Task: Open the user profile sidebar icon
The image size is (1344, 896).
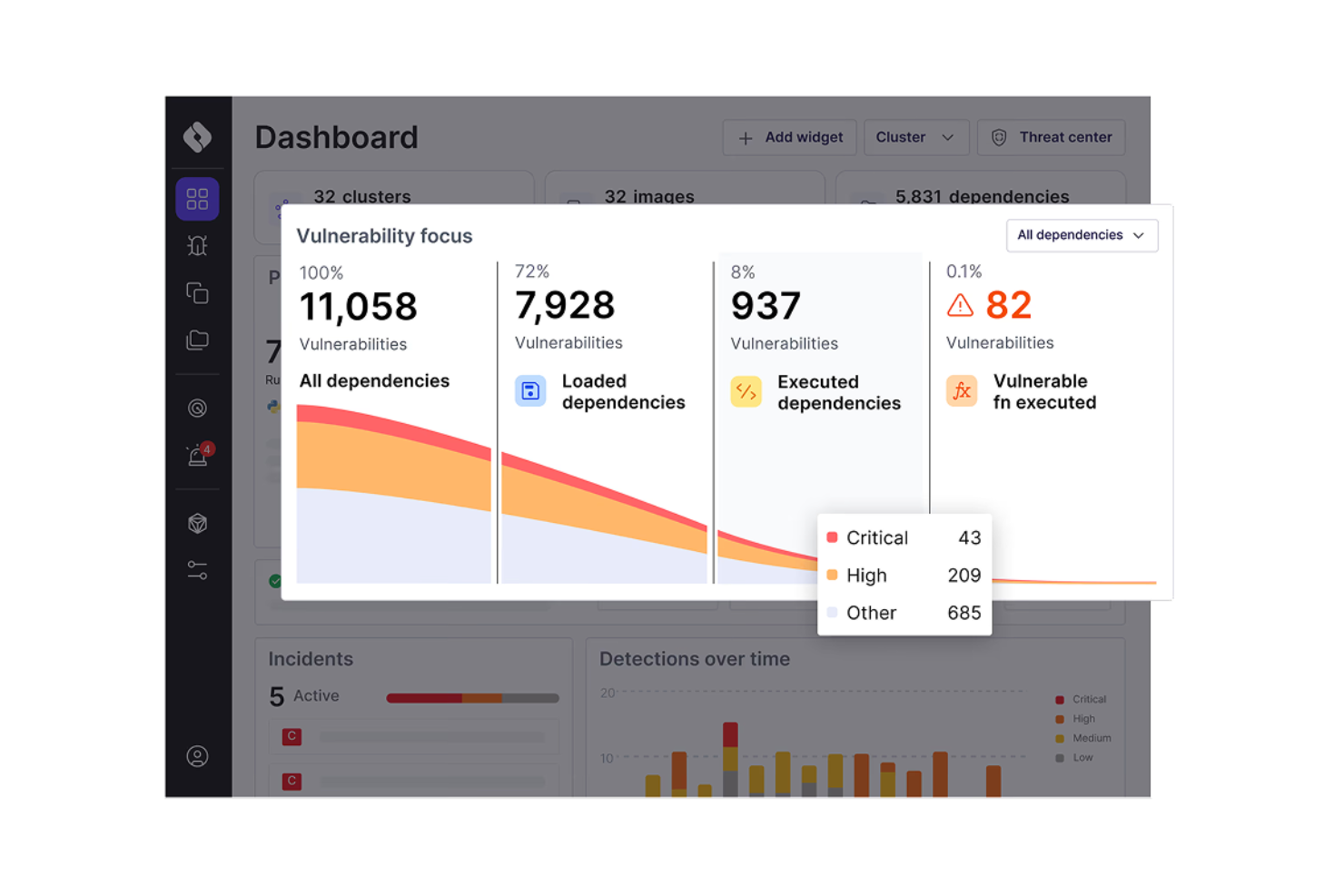Action: tap(197, 756)
